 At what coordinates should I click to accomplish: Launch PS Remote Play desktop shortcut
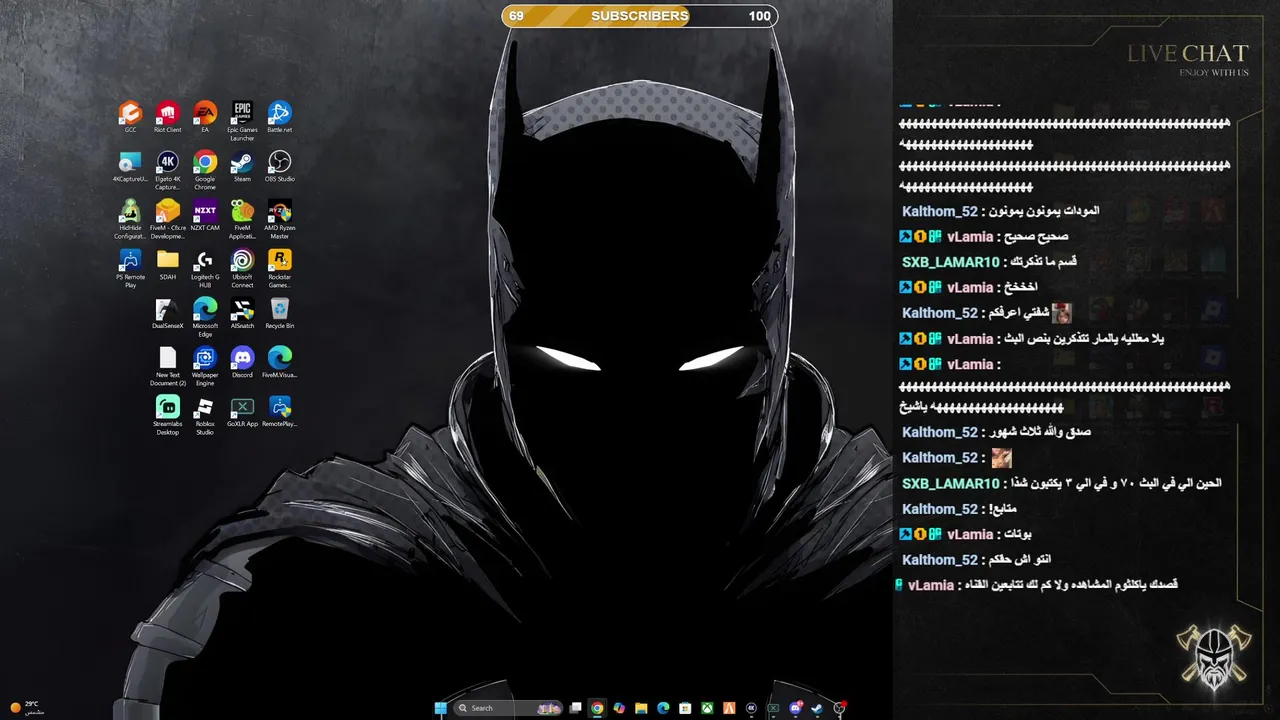tap(130, 268)
